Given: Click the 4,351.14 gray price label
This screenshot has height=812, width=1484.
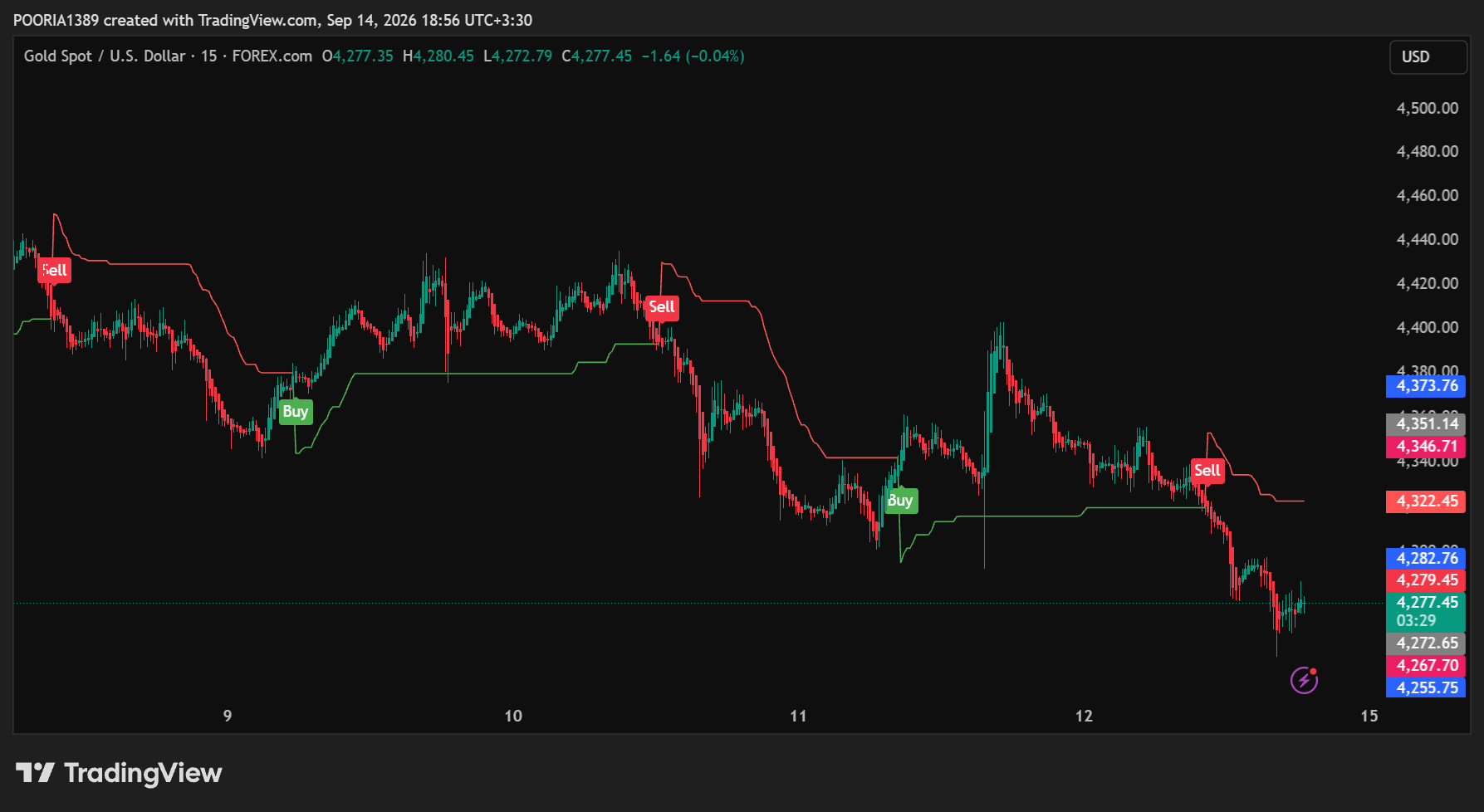Looking at the screenshot, I should [x=1426, y=424].
